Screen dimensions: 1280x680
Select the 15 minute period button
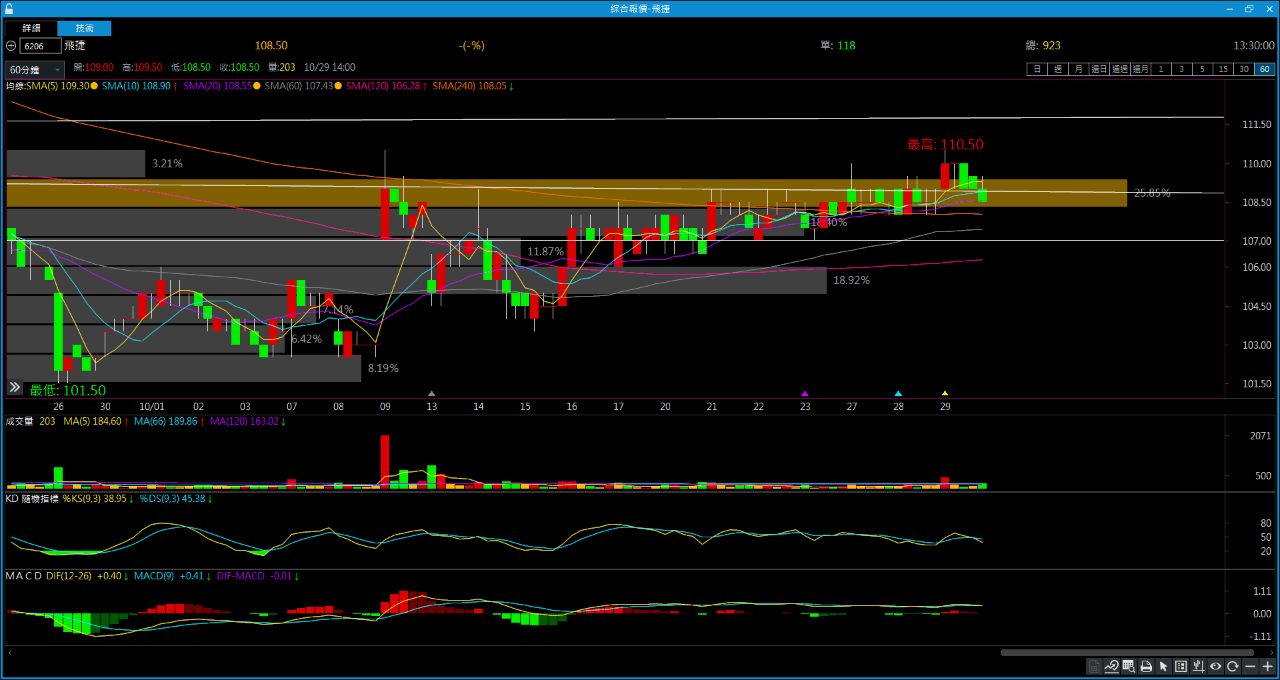click(1222, 69)
